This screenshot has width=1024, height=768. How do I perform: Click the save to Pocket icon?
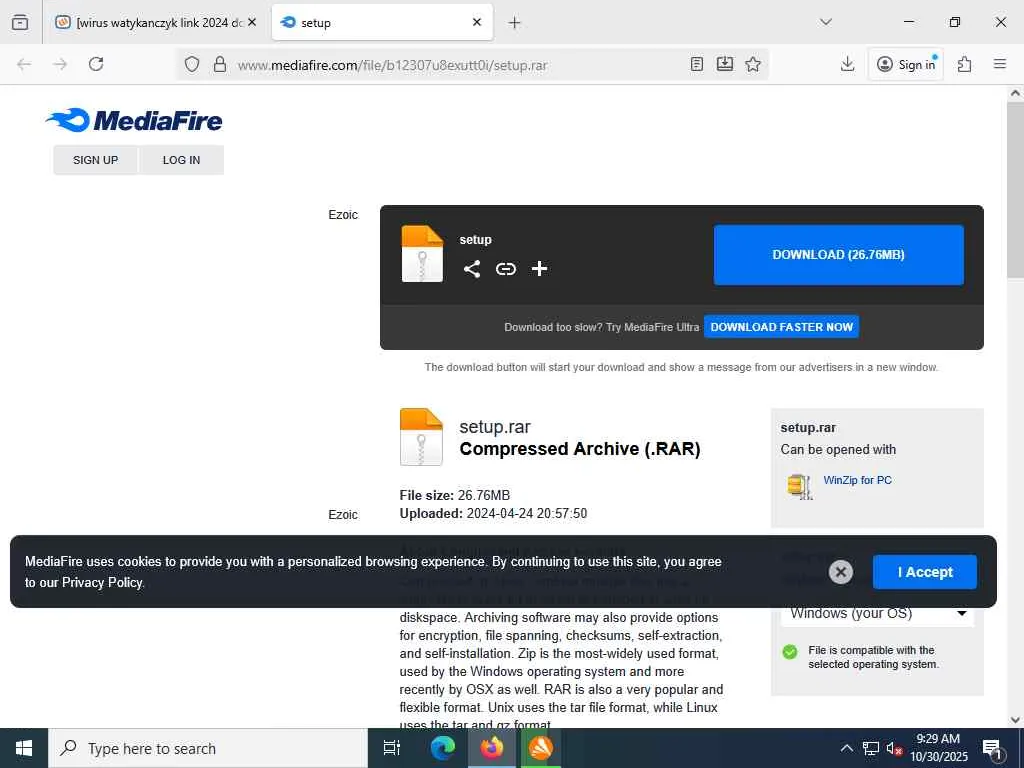tap(725, 64)
